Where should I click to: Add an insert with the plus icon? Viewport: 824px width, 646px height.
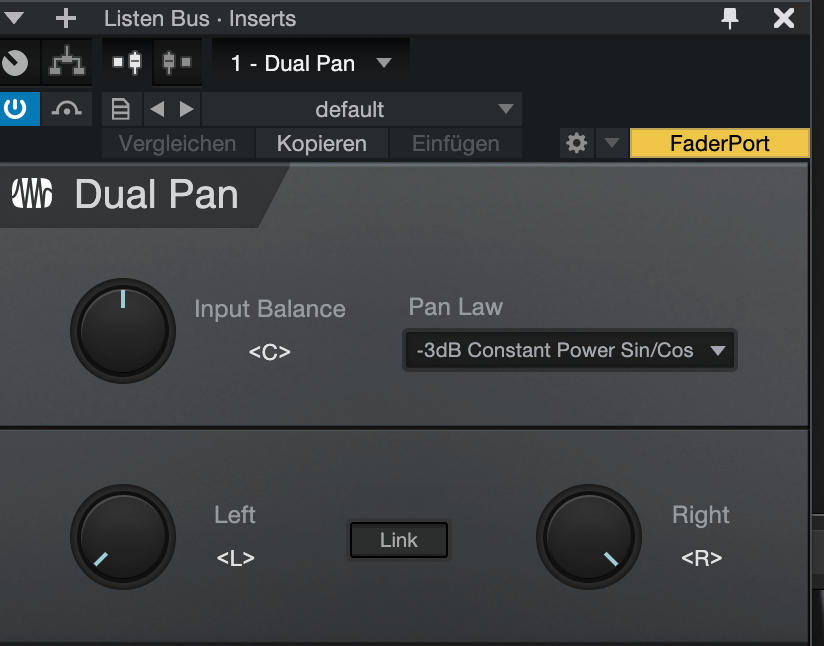pos(66,18)
